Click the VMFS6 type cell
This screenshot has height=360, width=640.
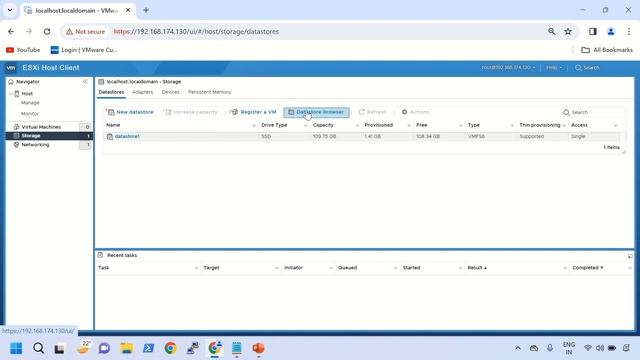(x=476, y=136)
